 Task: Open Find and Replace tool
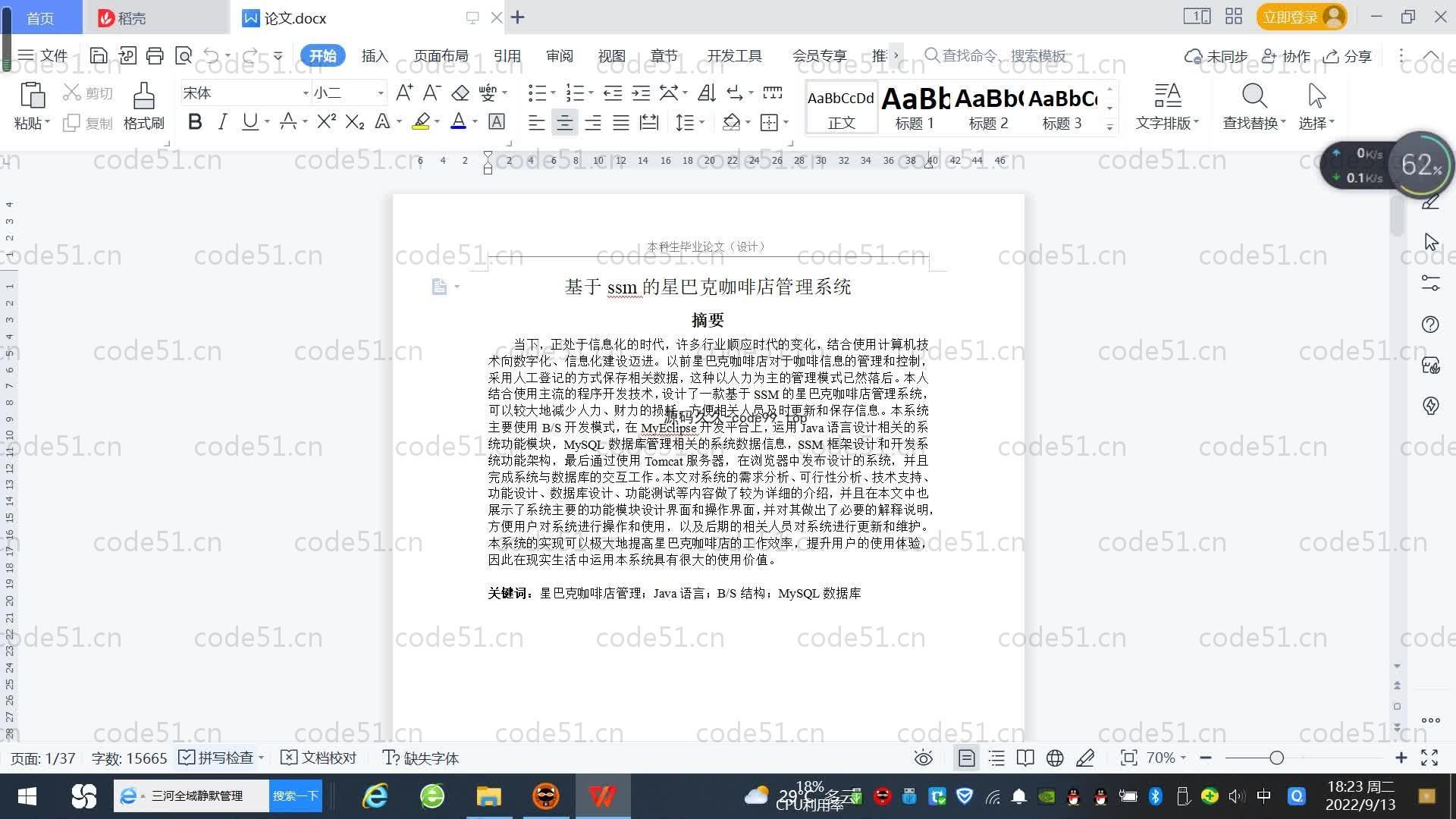[x=1254, y=105]
